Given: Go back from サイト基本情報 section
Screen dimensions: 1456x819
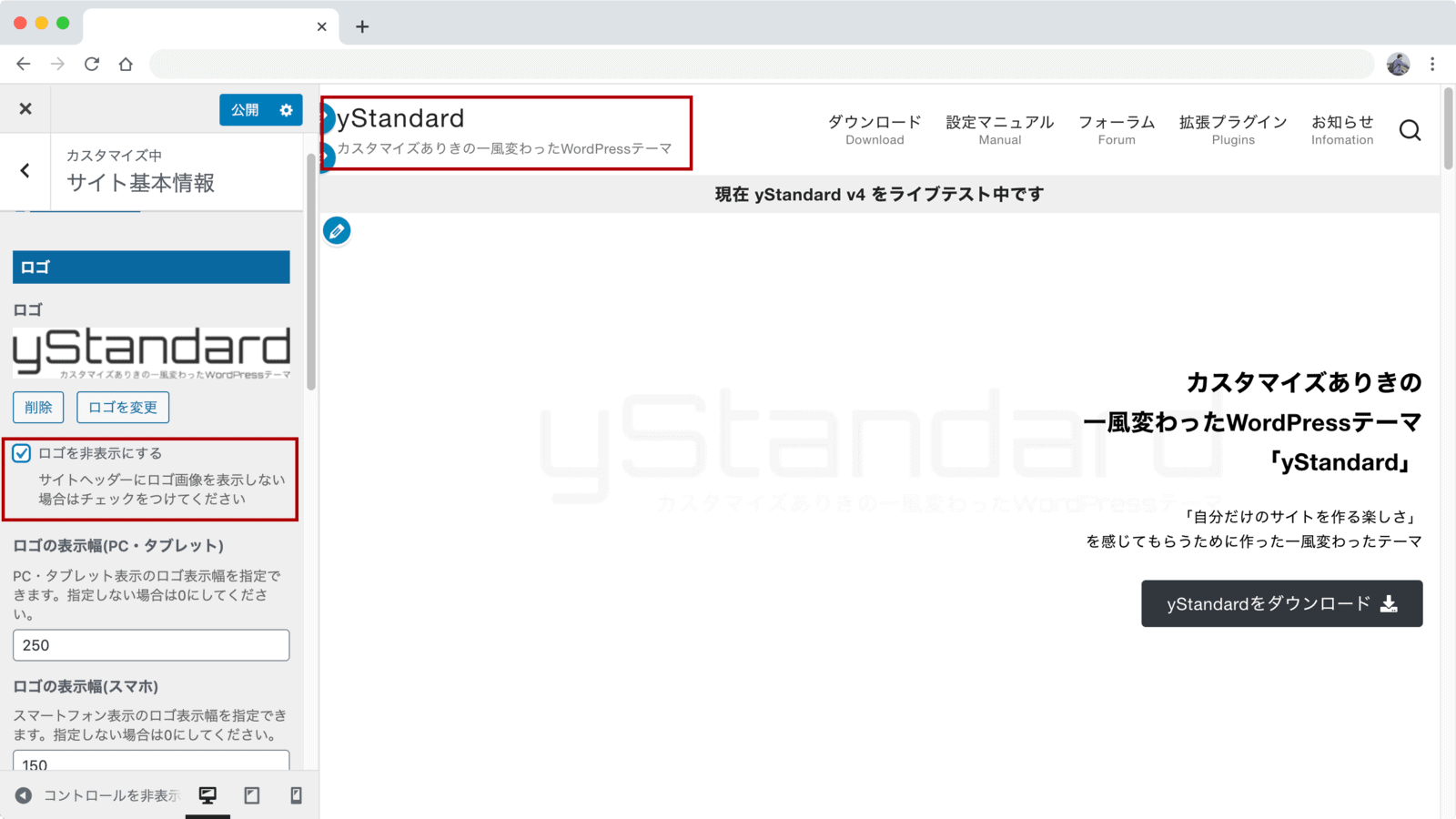Looking at the screenshot, I should click(x=25, y=170).
